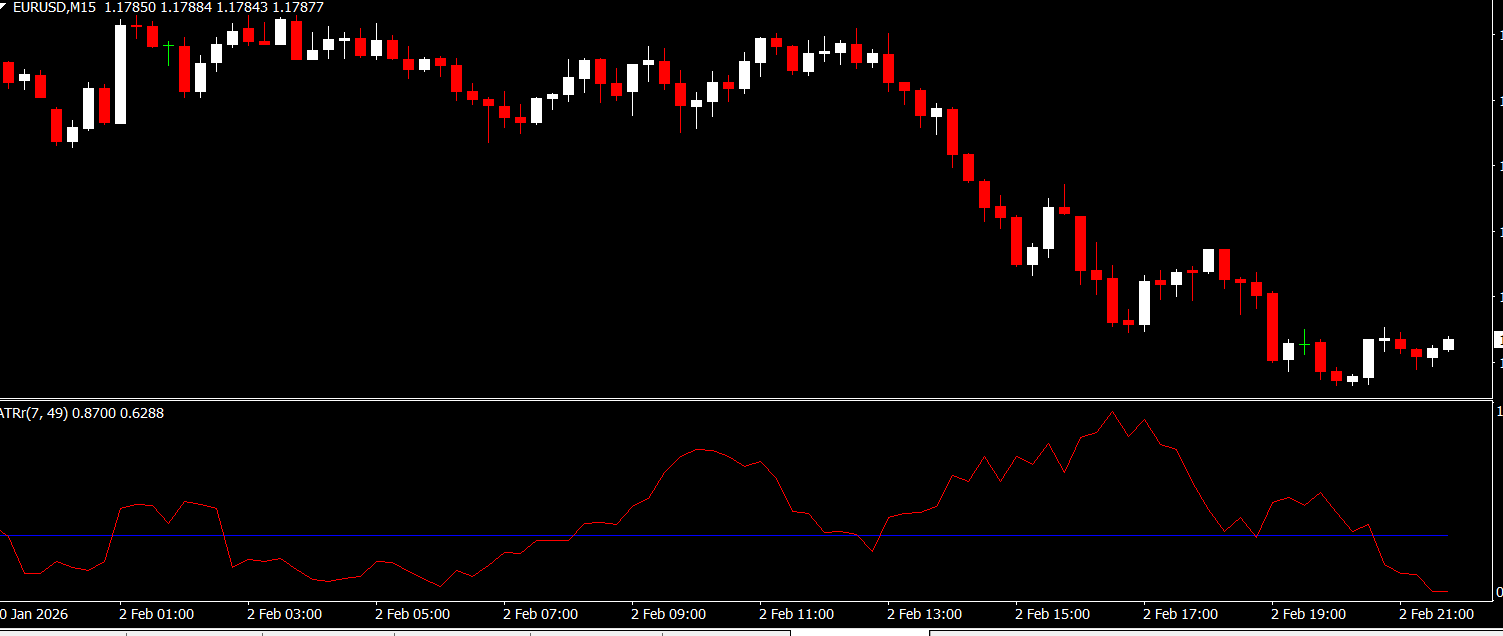Click the chart shift triangle beside EURUSD,M15
1503x636 pixels.
click(x=3, y=6)
